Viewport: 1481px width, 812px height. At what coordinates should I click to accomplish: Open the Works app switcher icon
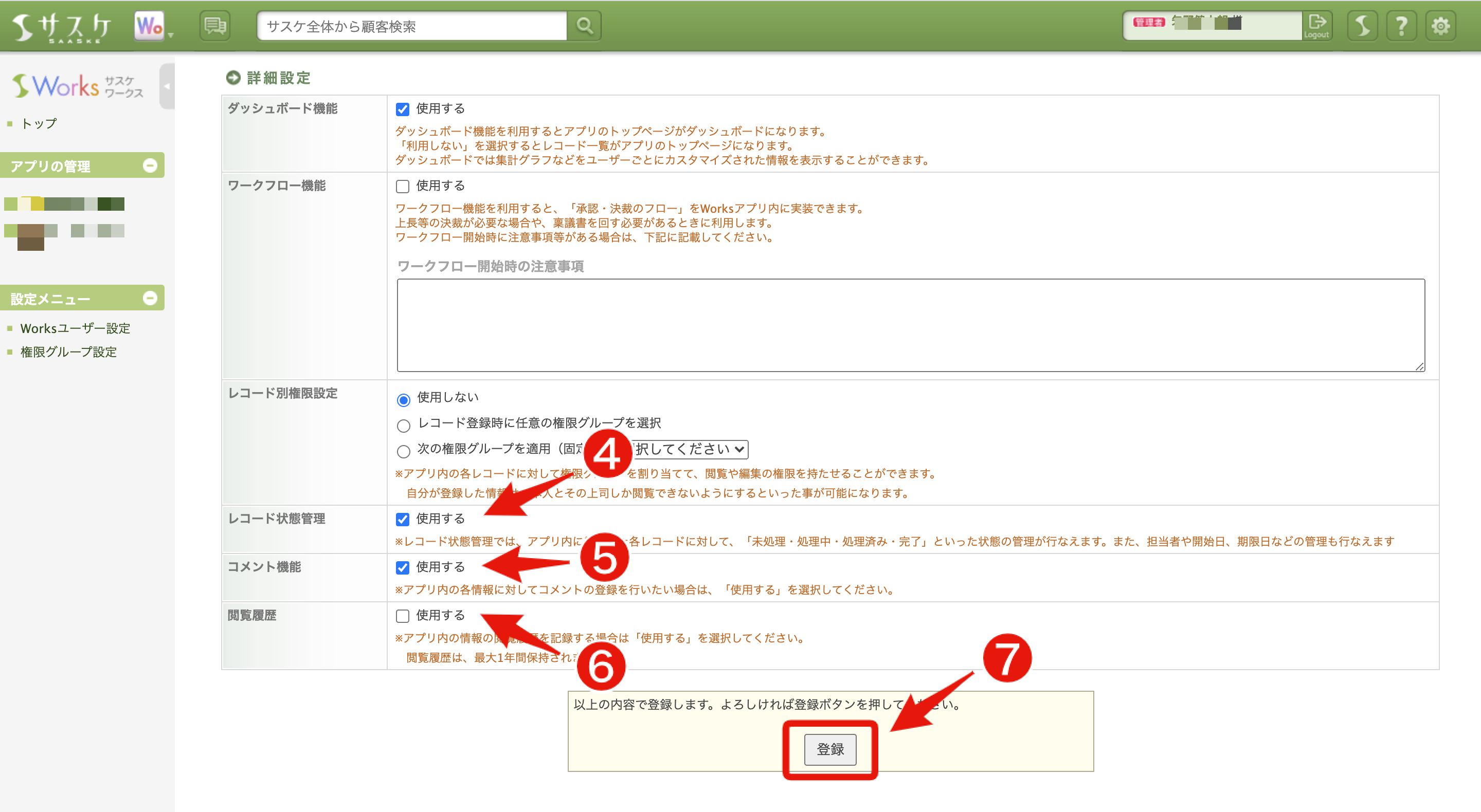(x=151, y=26)
